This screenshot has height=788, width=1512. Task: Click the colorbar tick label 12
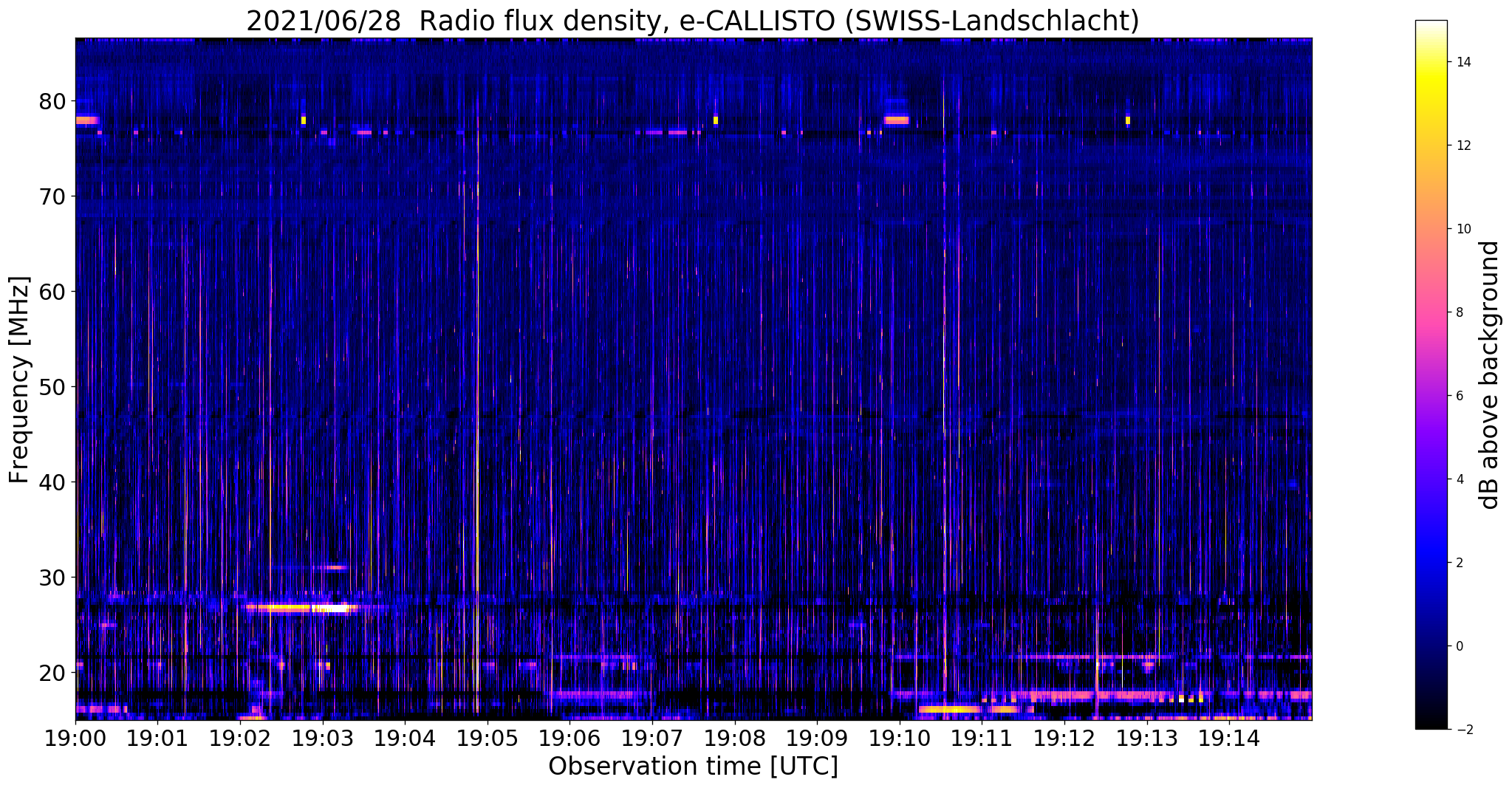coord(1463,145)
